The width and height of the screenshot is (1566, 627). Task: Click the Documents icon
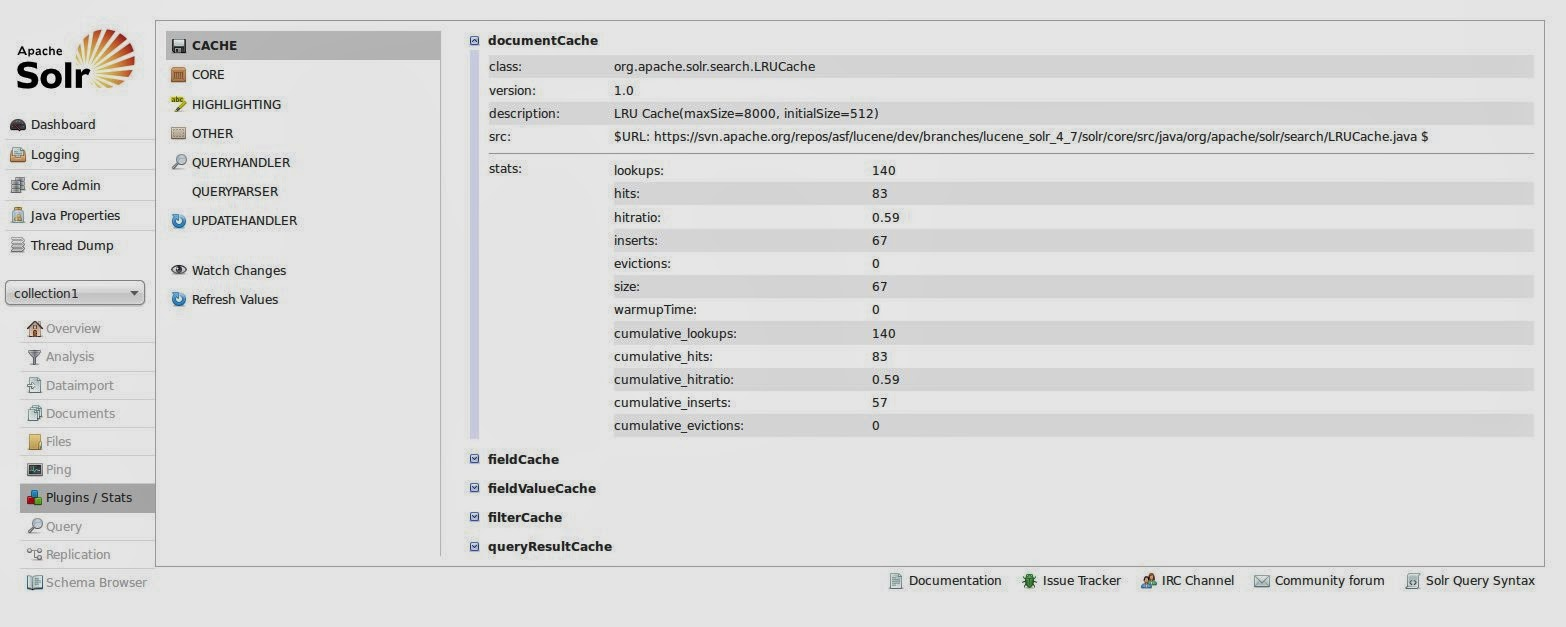tap(35, 413)
